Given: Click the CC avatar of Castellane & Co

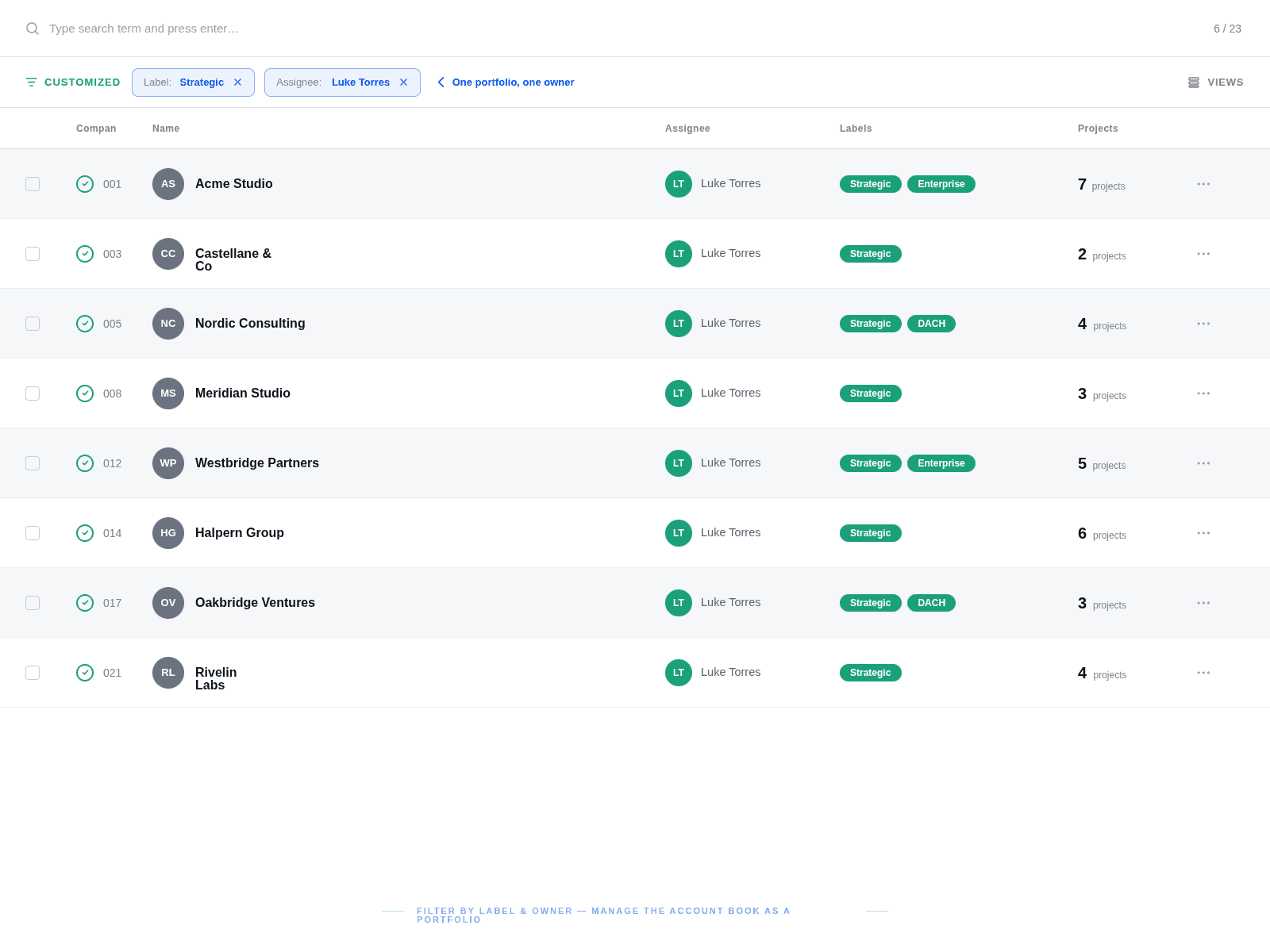Looking at the screenshot, I should [x=168, y=254].
